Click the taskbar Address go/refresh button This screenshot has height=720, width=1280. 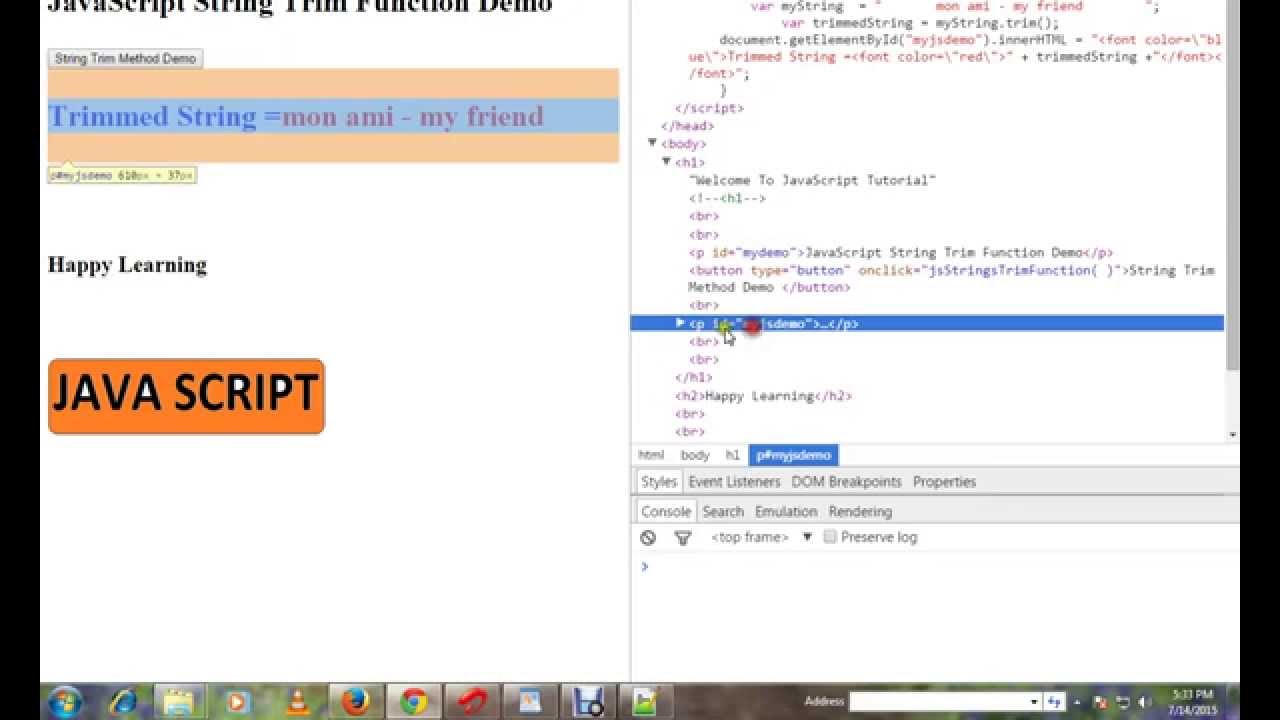pyautogui.click(x=1052, y=702)
